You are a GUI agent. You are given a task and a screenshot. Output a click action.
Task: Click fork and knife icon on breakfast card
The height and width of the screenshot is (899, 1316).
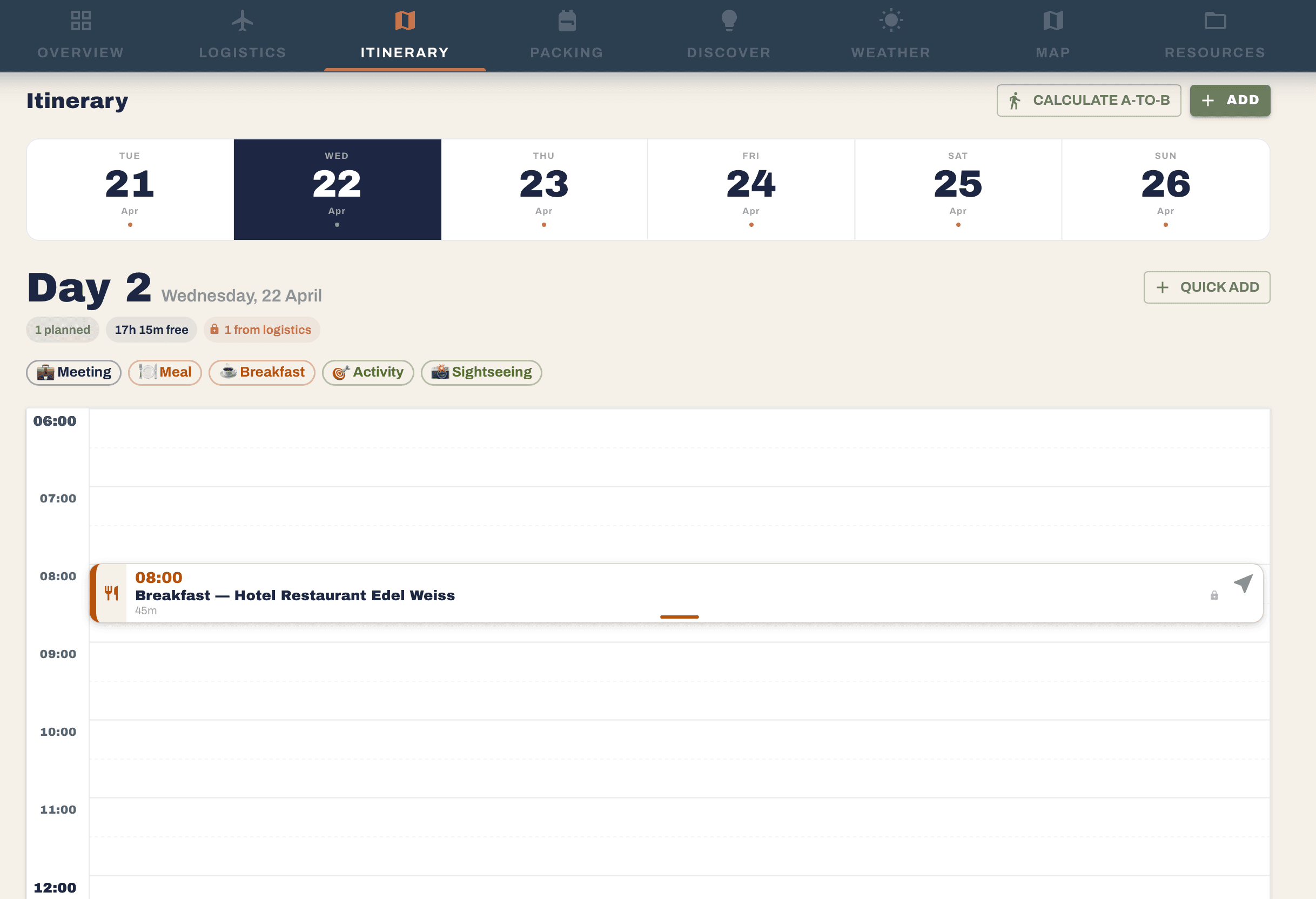click(x=111, y=593)
